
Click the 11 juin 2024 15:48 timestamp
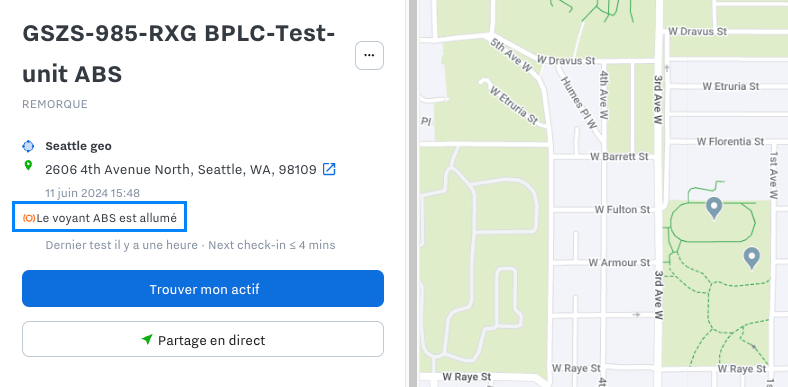pos(92,193)
